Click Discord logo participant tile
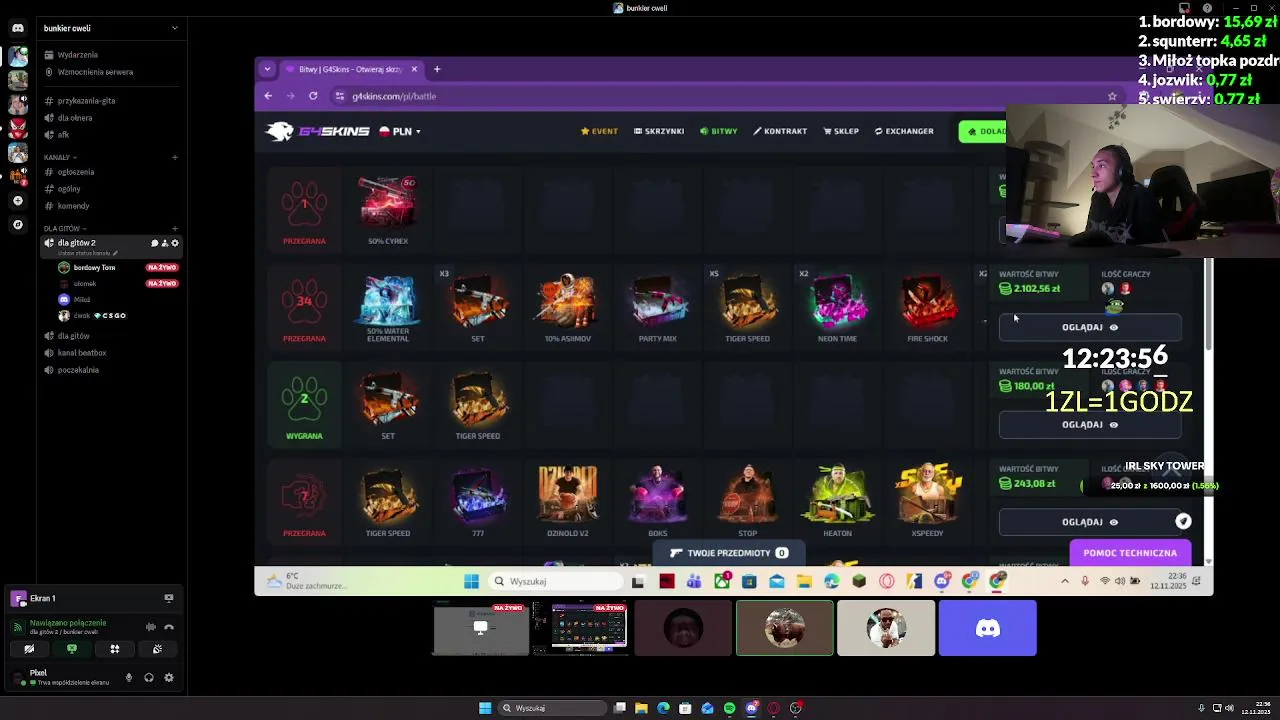The width and height of the screenshot is (1280, 720). pyautogui.click(x=987, y=628)
